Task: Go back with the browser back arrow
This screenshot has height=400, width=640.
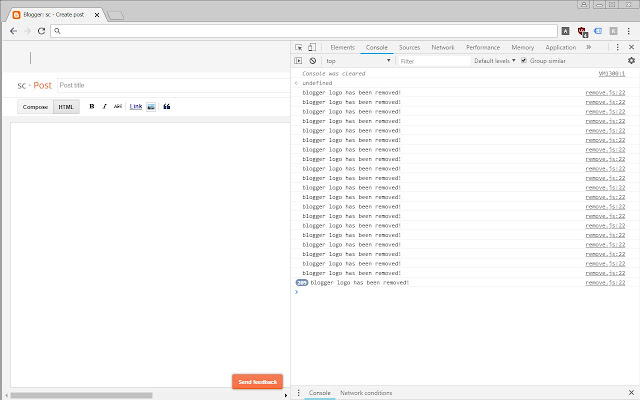Action: coord(13,31)
